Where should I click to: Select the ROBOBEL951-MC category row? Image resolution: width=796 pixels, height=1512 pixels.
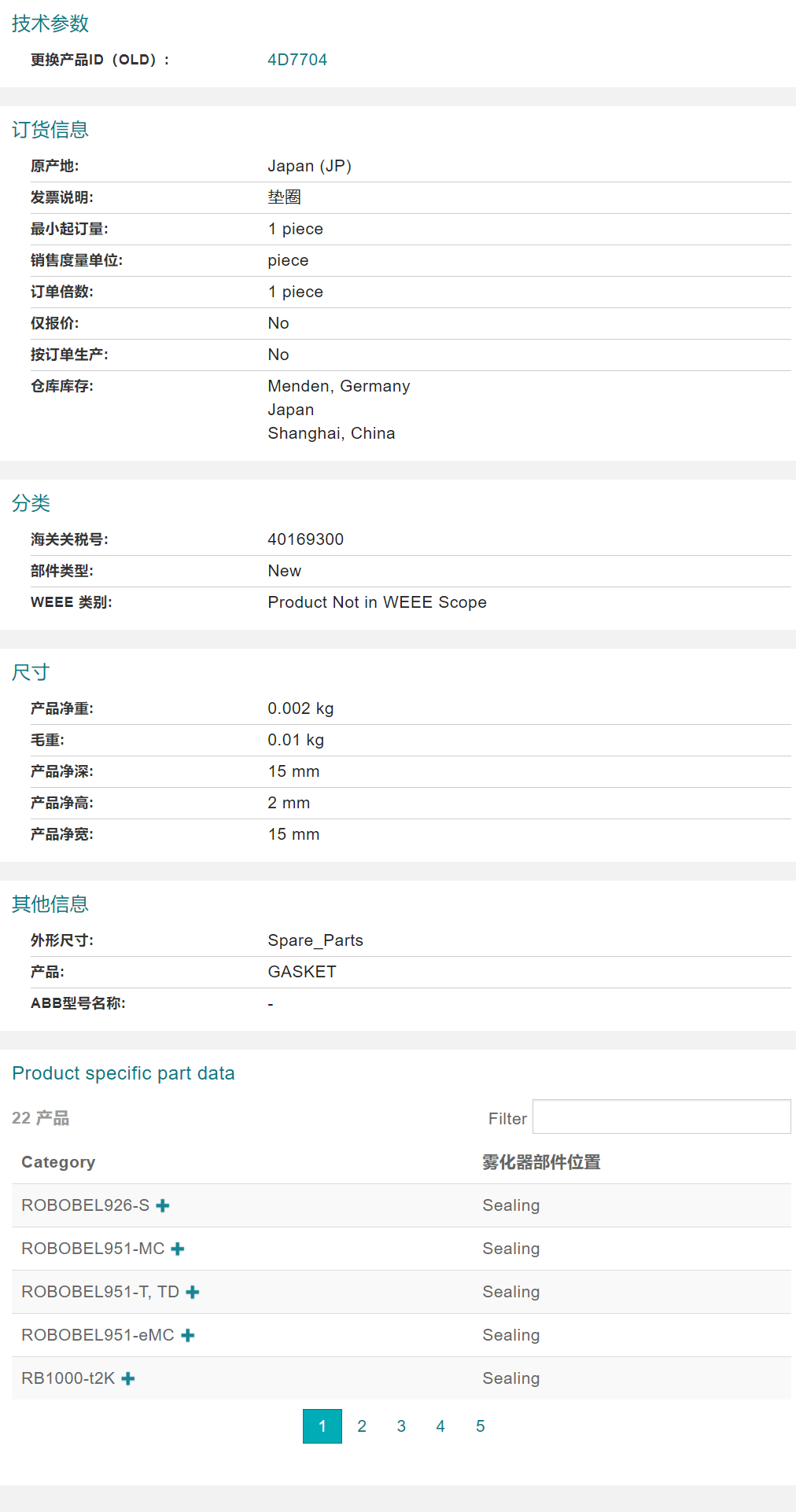click(93, 1249)
